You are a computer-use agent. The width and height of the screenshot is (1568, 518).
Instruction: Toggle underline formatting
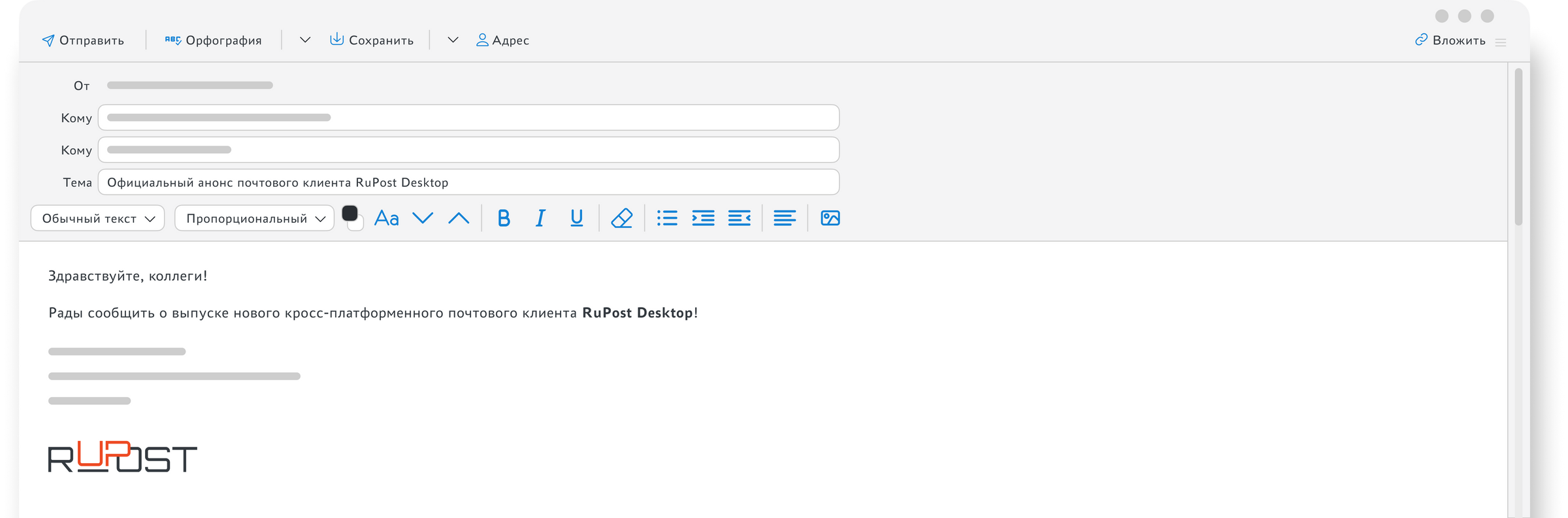tap(576, 218)
